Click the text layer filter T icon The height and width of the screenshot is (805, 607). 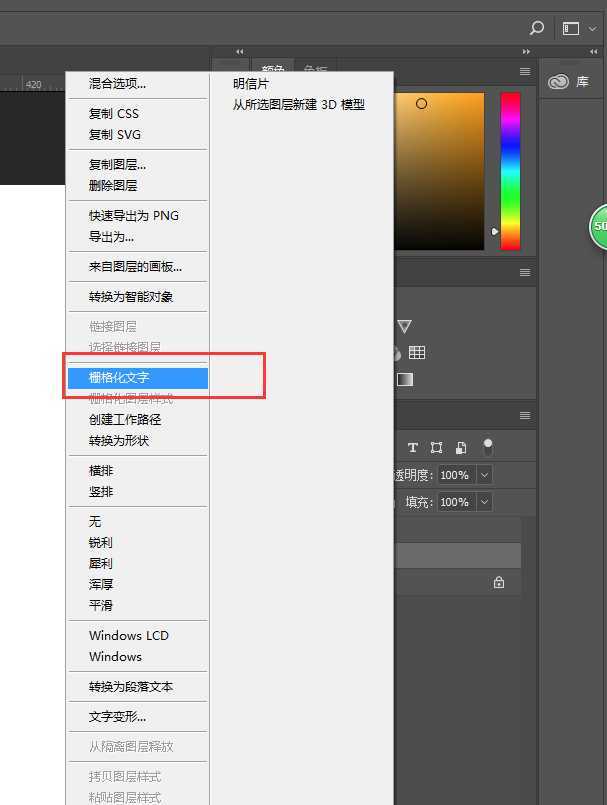[412, 447]
